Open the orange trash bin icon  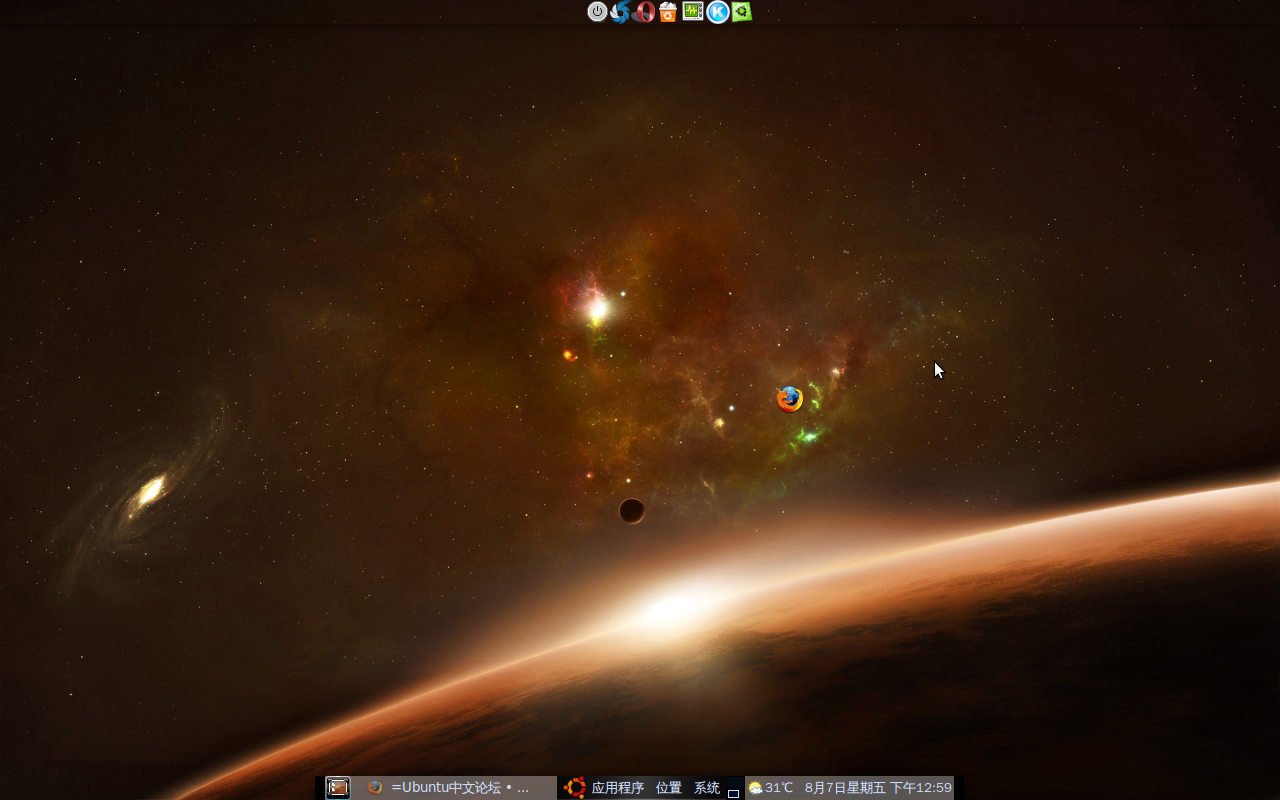[668, 12]
